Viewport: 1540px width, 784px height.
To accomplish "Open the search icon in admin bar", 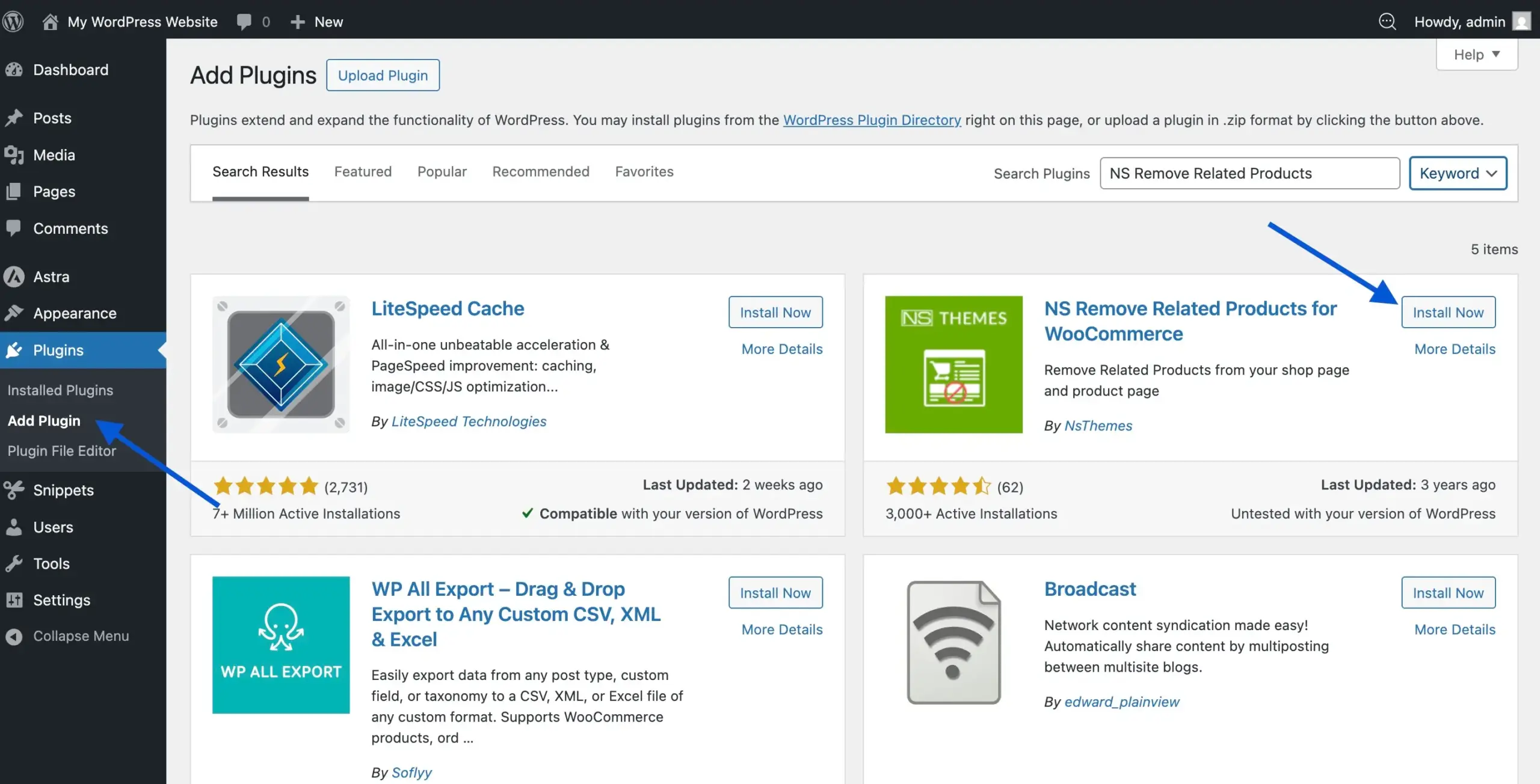I will point(1387,22).
